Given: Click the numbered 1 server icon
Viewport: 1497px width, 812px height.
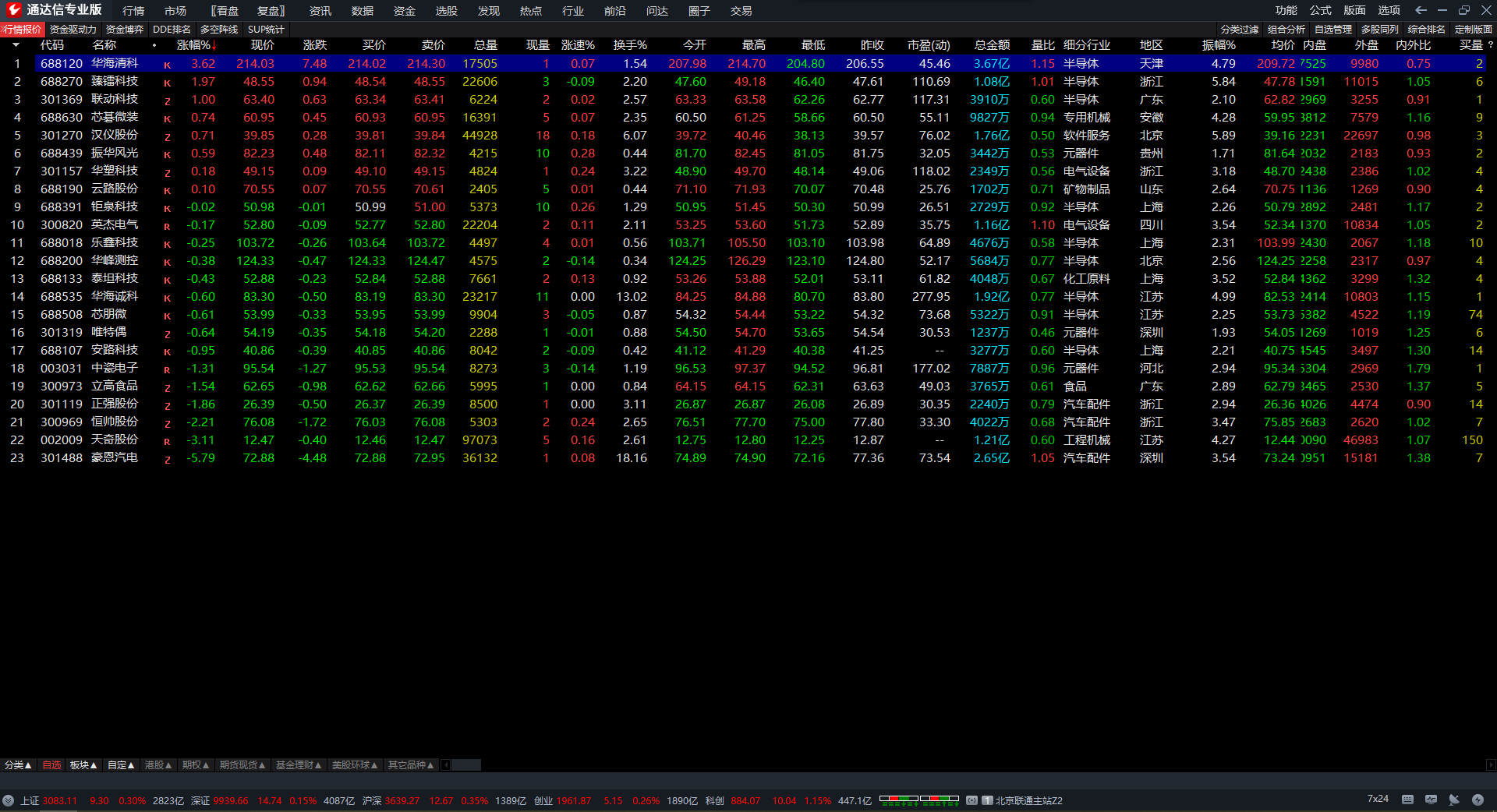Looking at the screenshot, I should tap(987, 800).
